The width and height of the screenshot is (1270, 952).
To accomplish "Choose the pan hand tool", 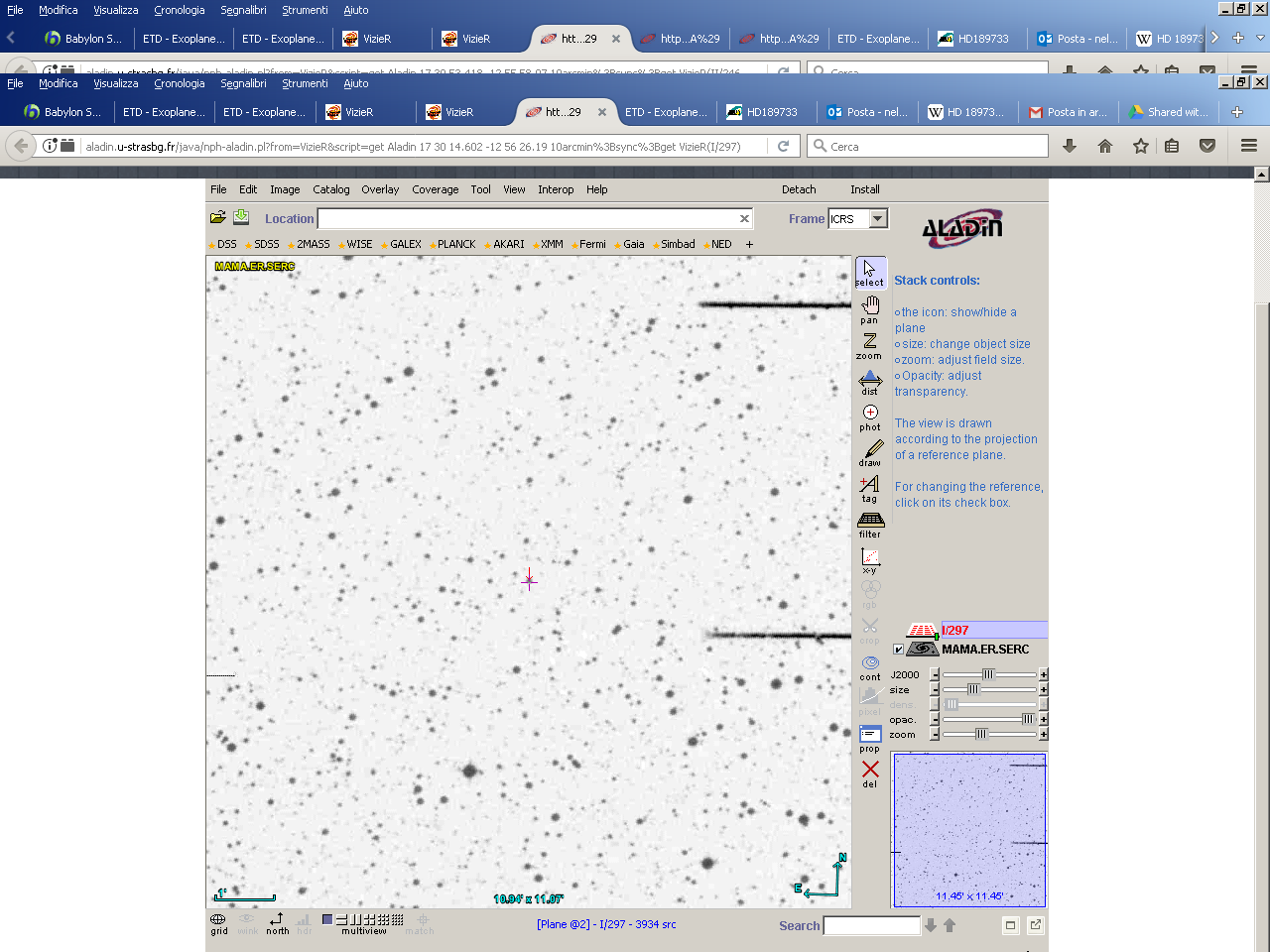I will [870, 309].
